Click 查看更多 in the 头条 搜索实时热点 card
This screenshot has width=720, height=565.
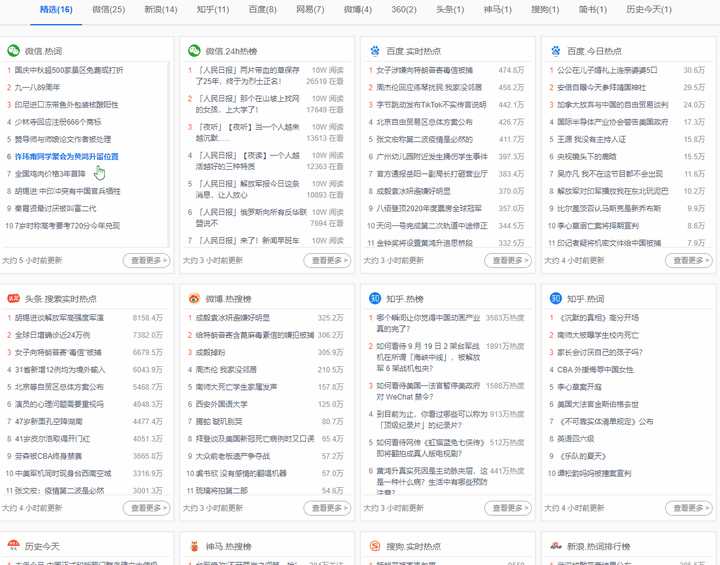[x=147, y=508]
